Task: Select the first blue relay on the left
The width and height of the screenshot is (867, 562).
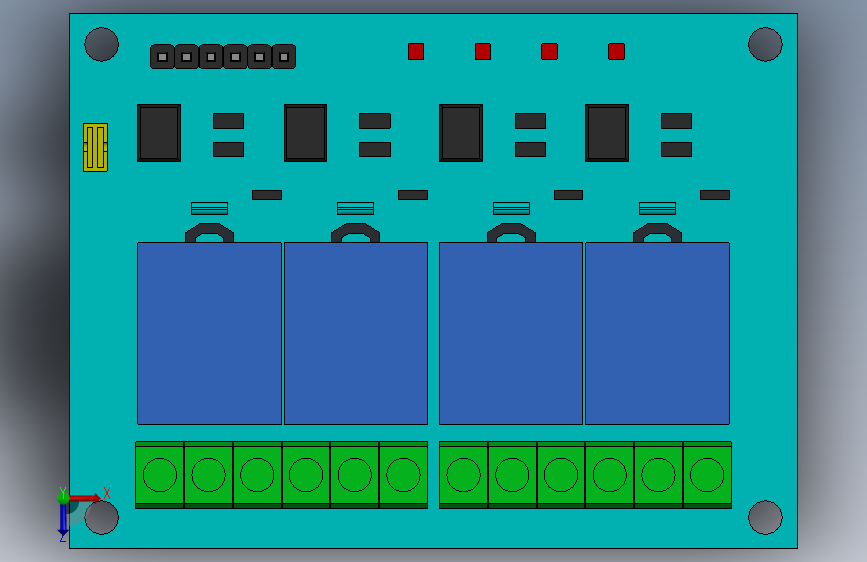Action: coord(210,334)
